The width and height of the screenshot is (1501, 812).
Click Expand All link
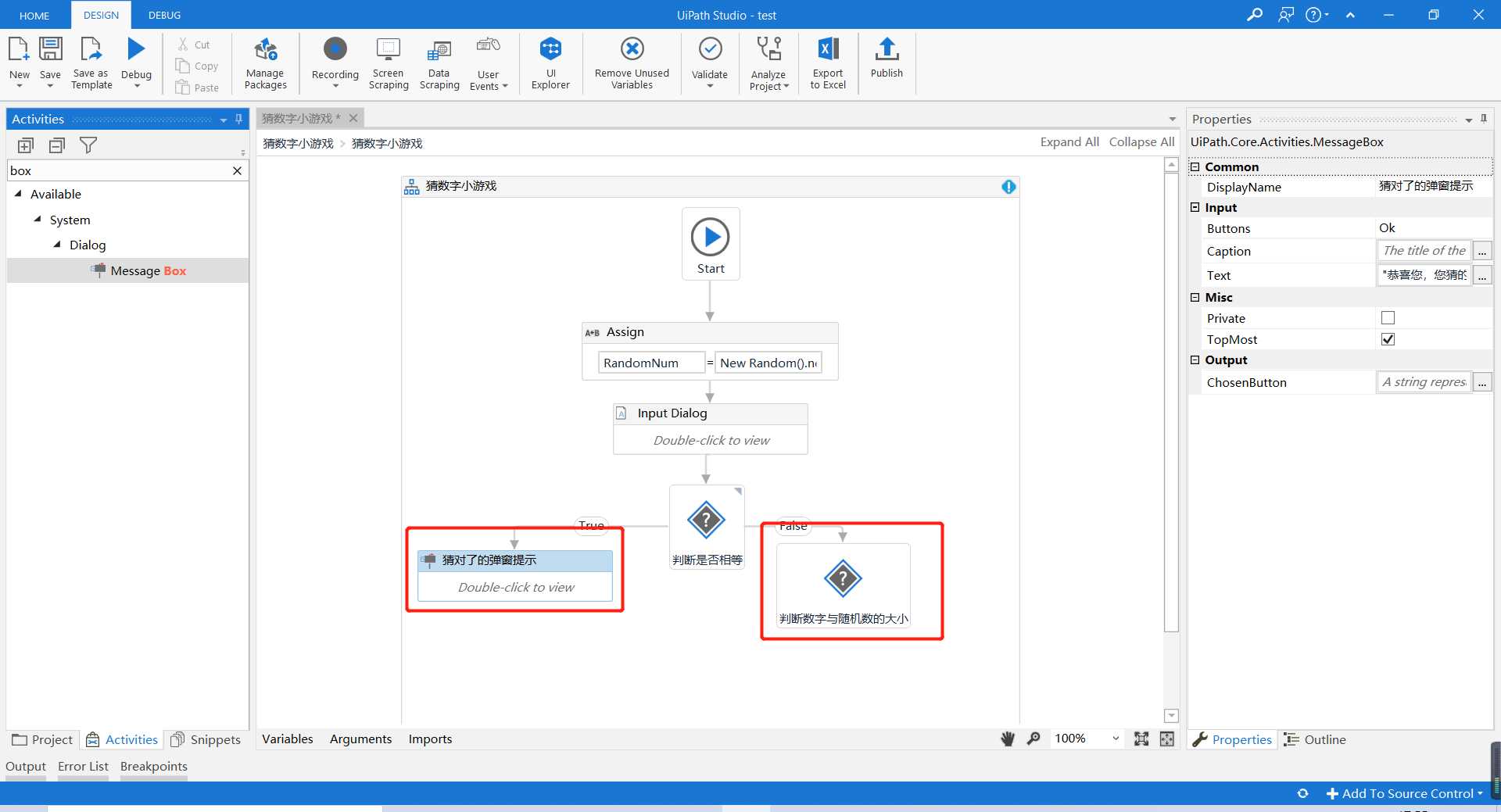pos(1069,141)
